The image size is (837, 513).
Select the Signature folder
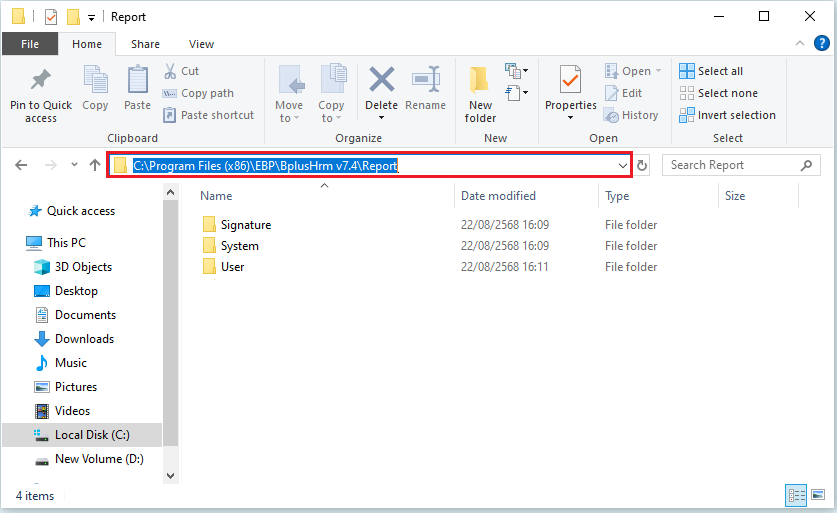[245, 225]
